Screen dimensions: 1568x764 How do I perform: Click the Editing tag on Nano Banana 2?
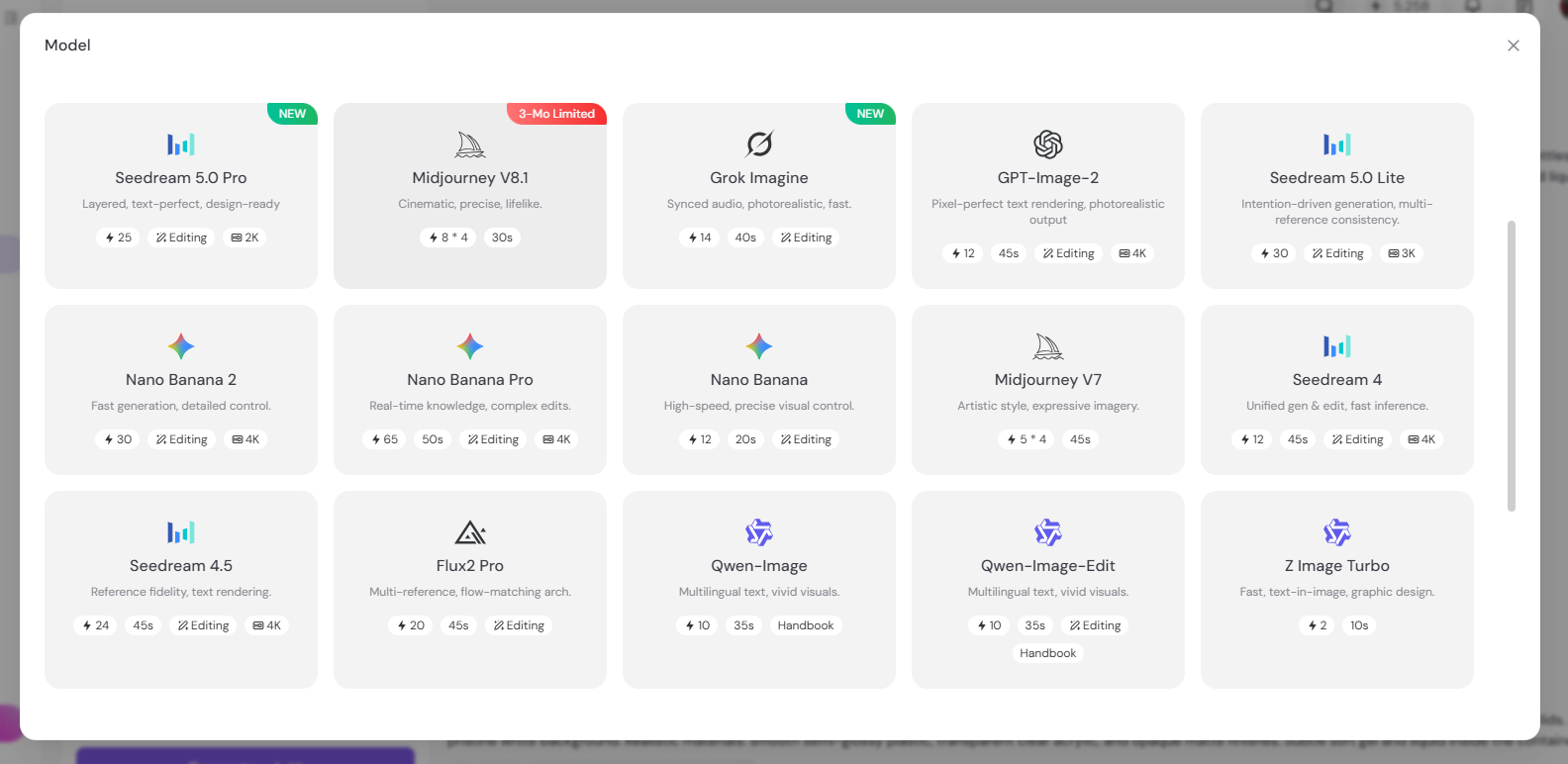click(181, 439)
